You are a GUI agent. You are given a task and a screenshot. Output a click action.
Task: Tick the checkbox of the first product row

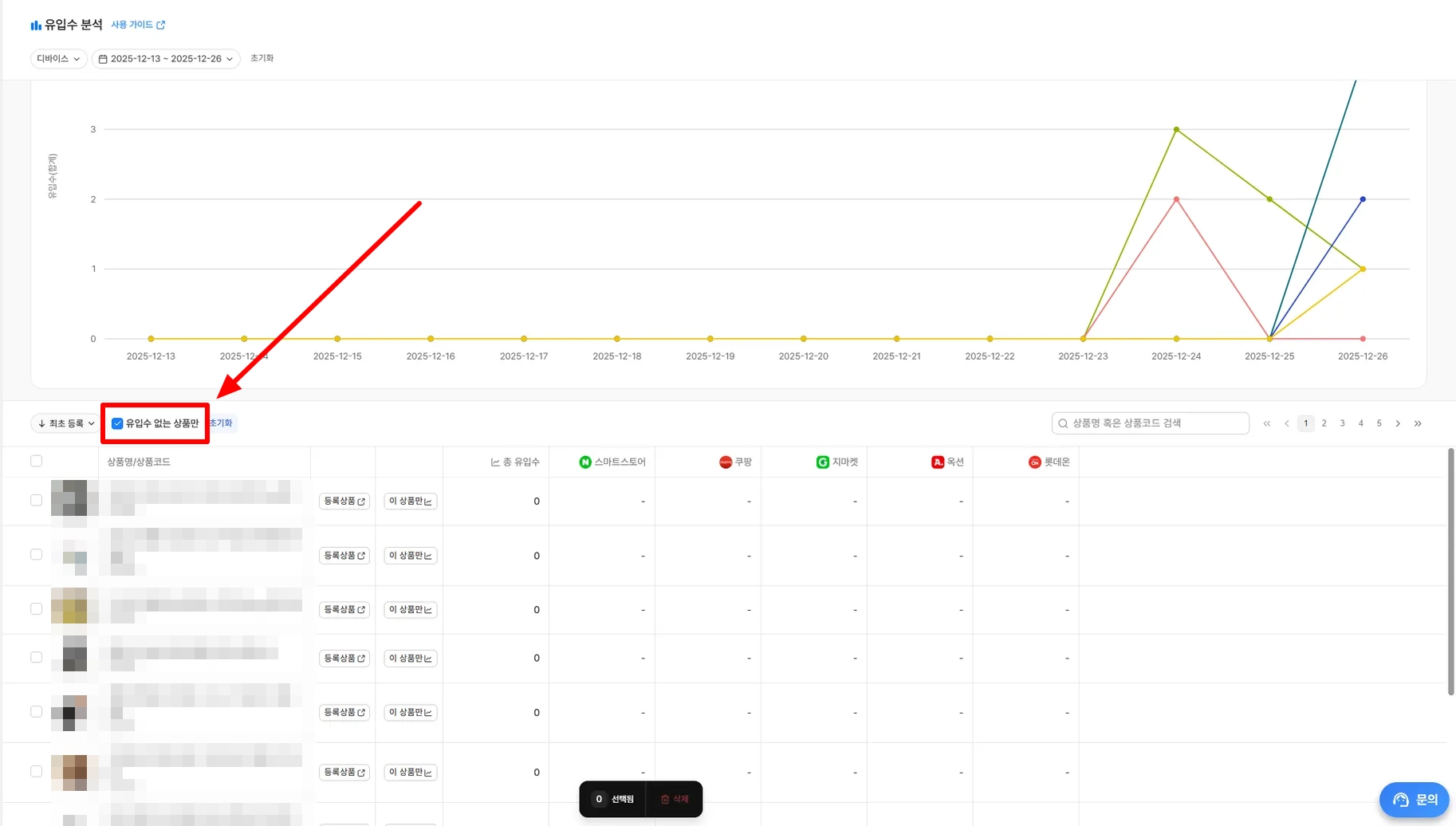[36, 500]
